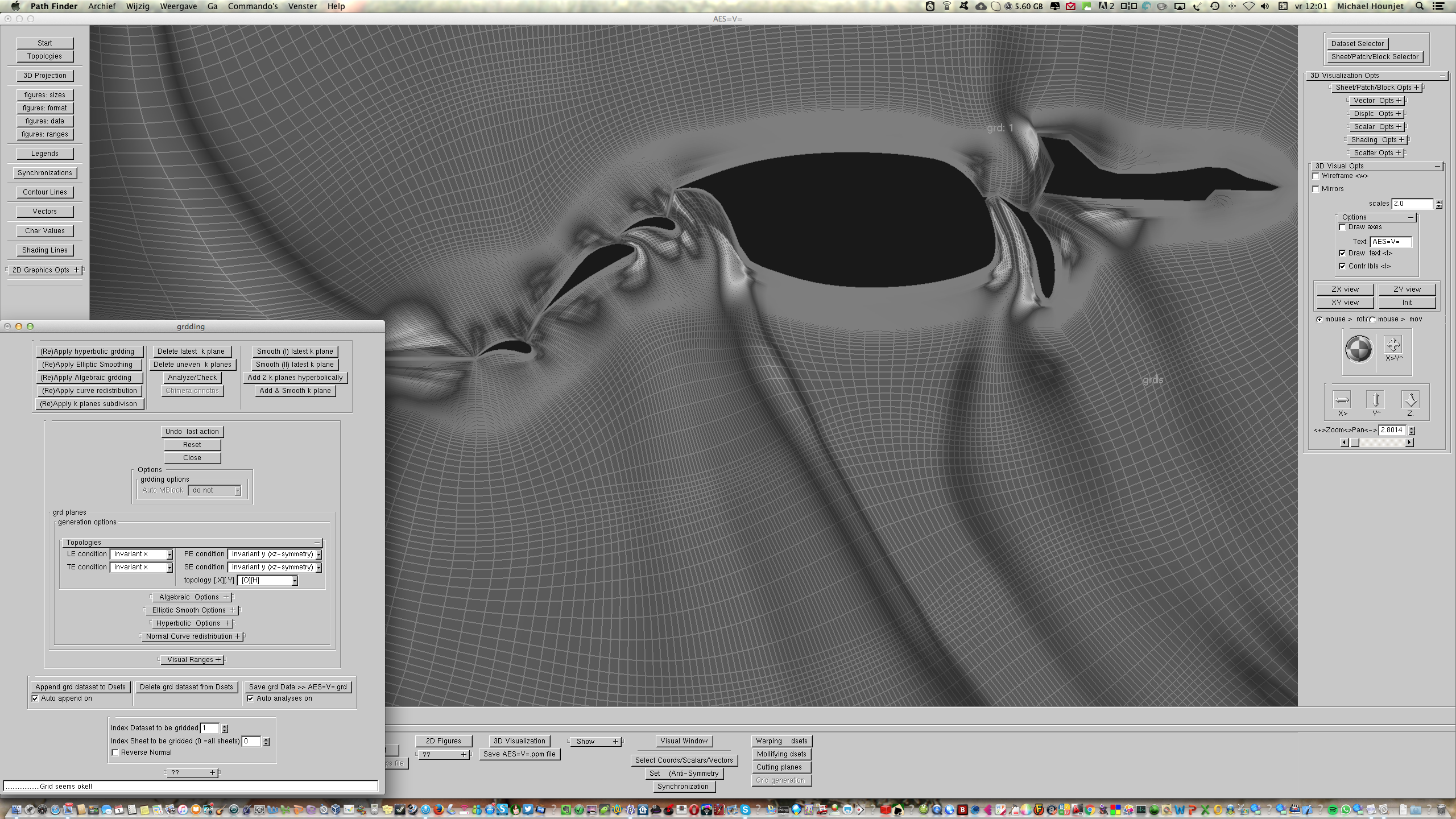Expand the Elliptic Smooth Options section
This screenshot has height=819, width=1456.
pos(192,610)
